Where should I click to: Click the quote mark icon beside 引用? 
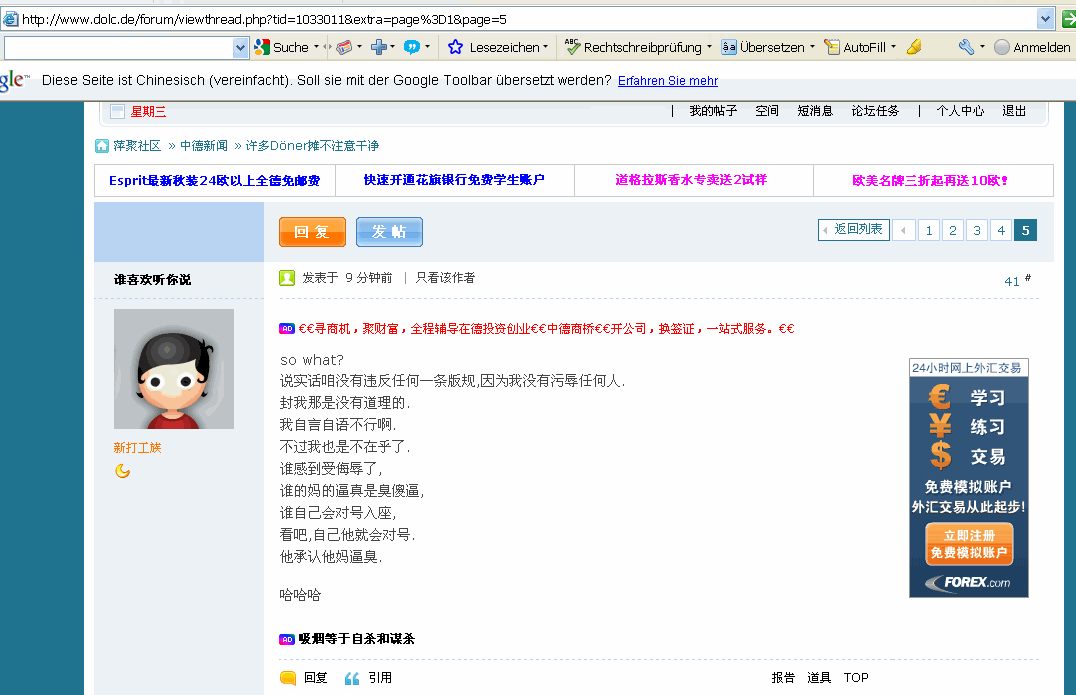point(352,678)
